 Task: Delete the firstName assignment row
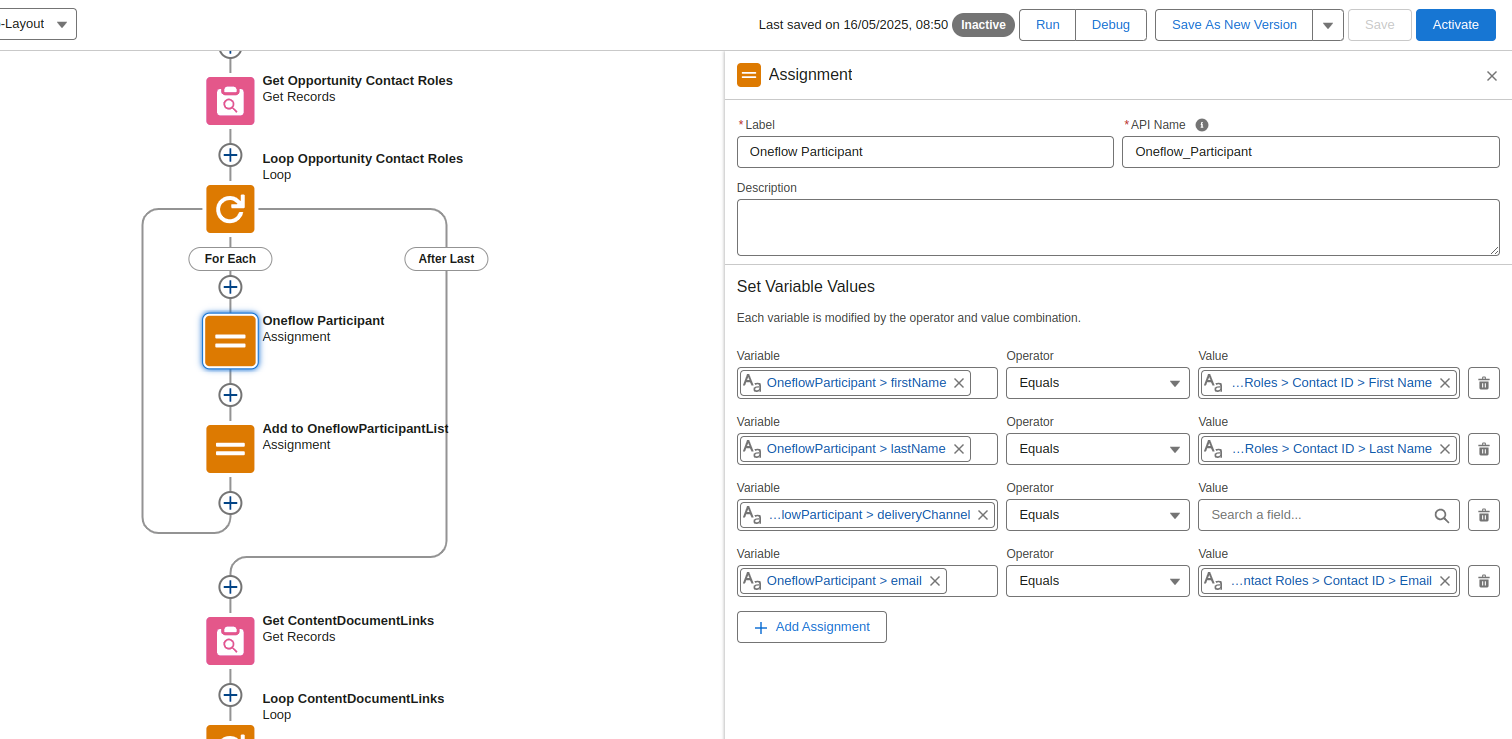(1483, 383)
